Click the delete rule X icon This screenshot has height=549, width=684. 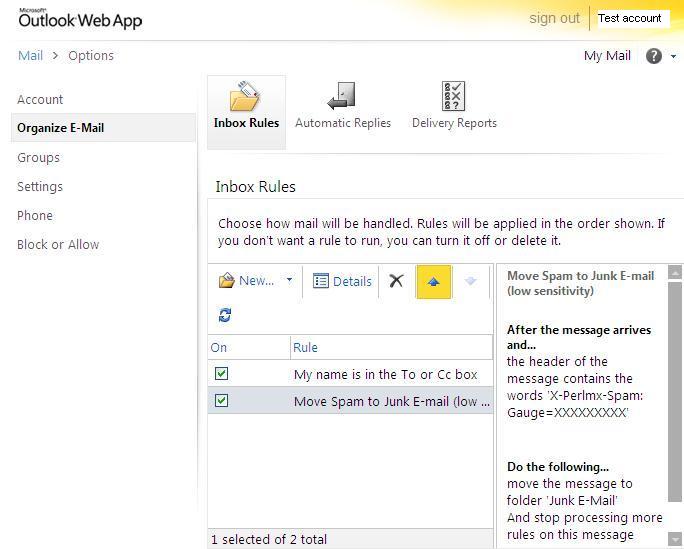[396, 281]
